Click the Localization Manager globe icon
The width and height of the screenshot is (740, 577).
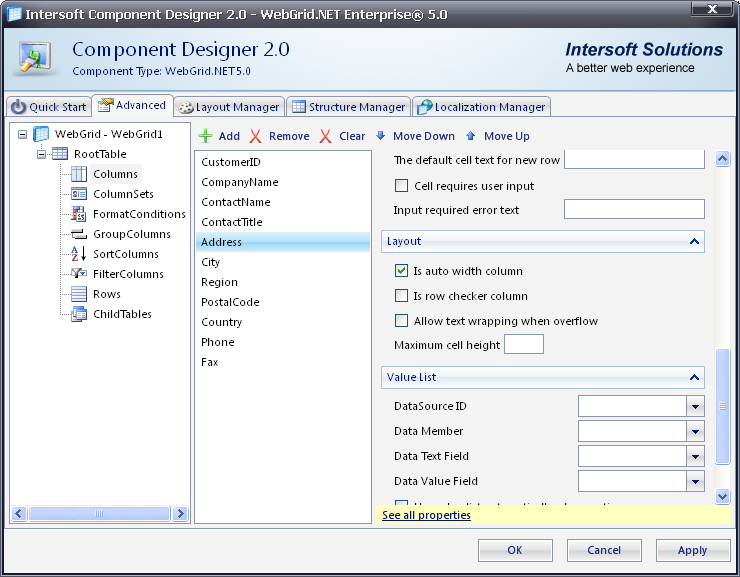pos(424,107)
